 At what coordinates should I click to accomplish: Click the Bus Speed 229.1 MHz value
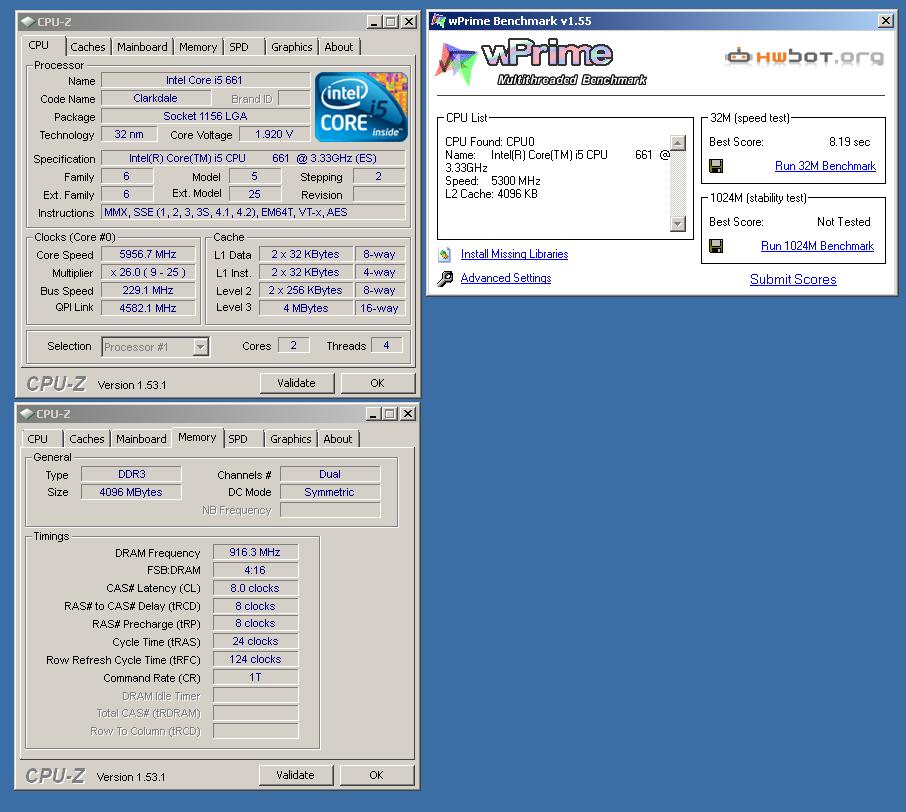tap(148, 290)
